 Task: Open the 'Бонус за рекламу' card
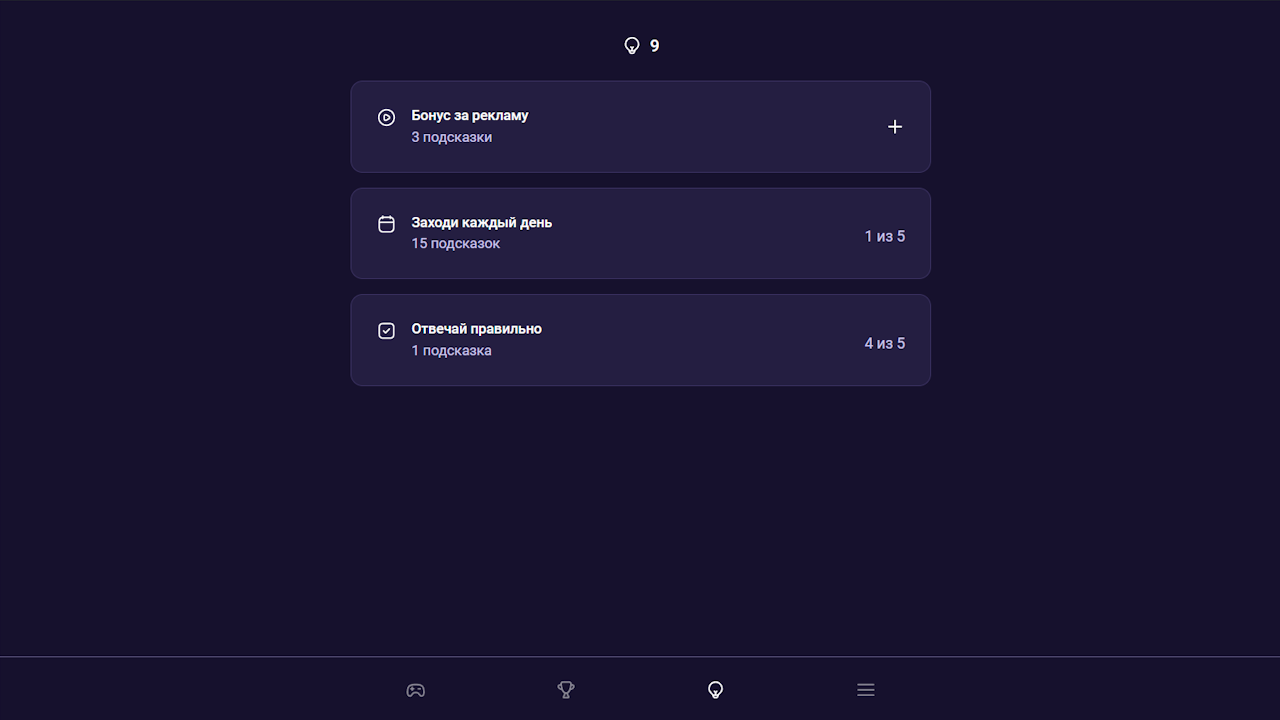point(640,126)
